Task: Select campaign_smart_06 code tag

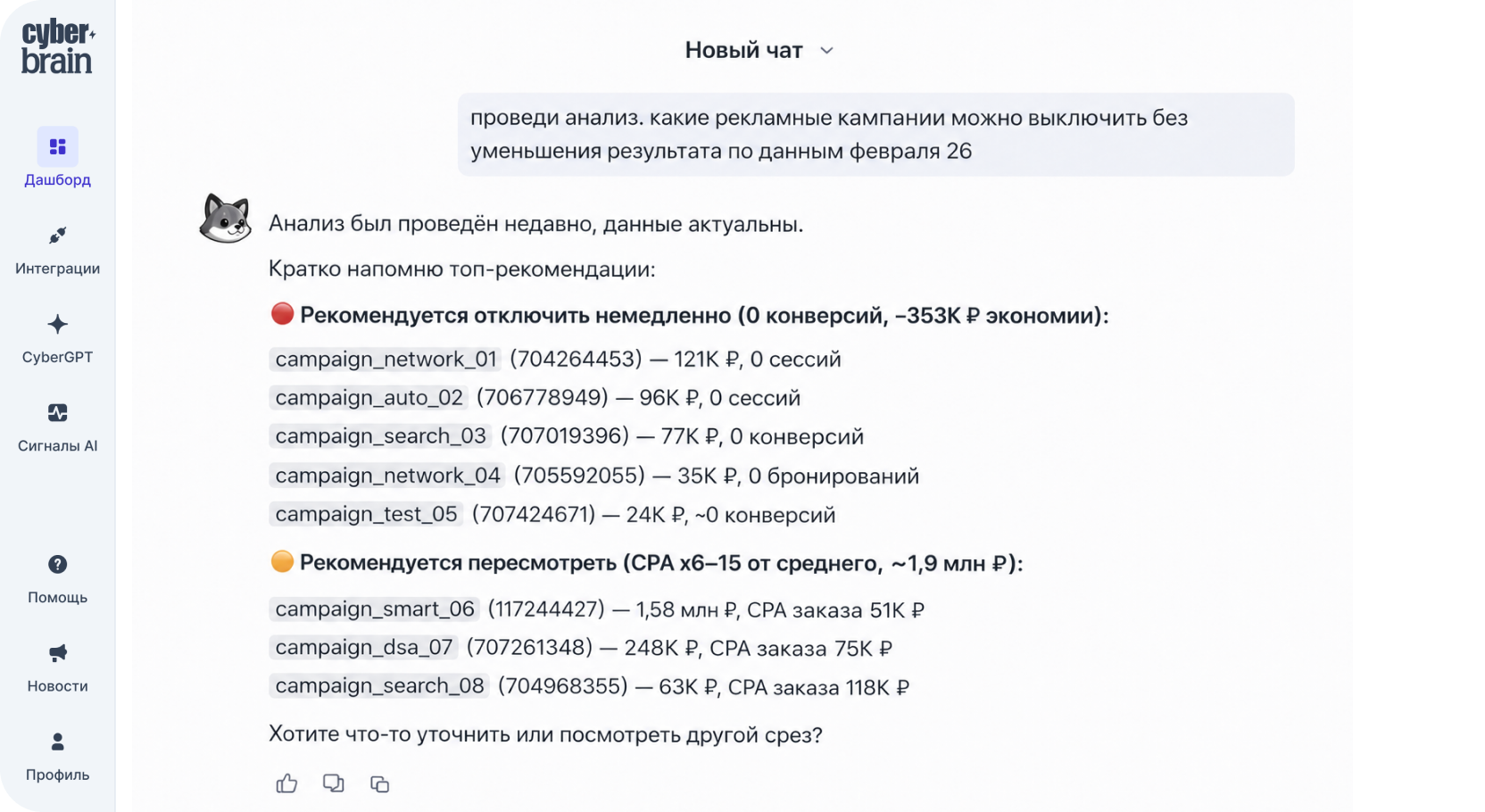Action: click(x=375, y=609)
